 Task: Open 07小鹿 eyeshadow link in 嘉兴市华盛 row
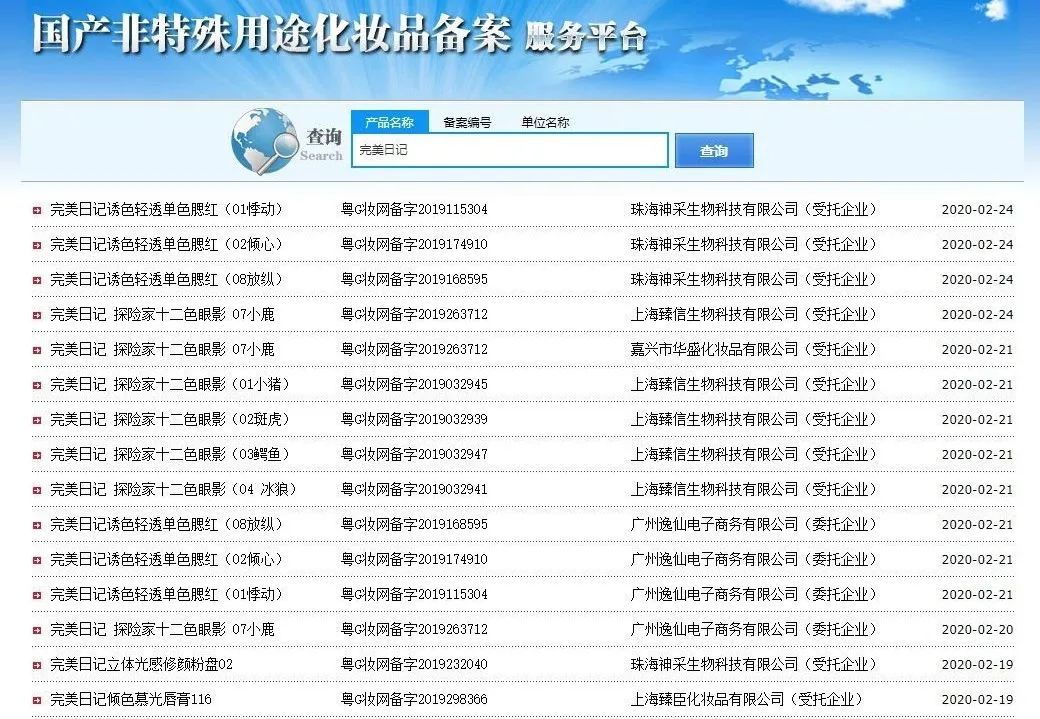[x=162, y=349]
